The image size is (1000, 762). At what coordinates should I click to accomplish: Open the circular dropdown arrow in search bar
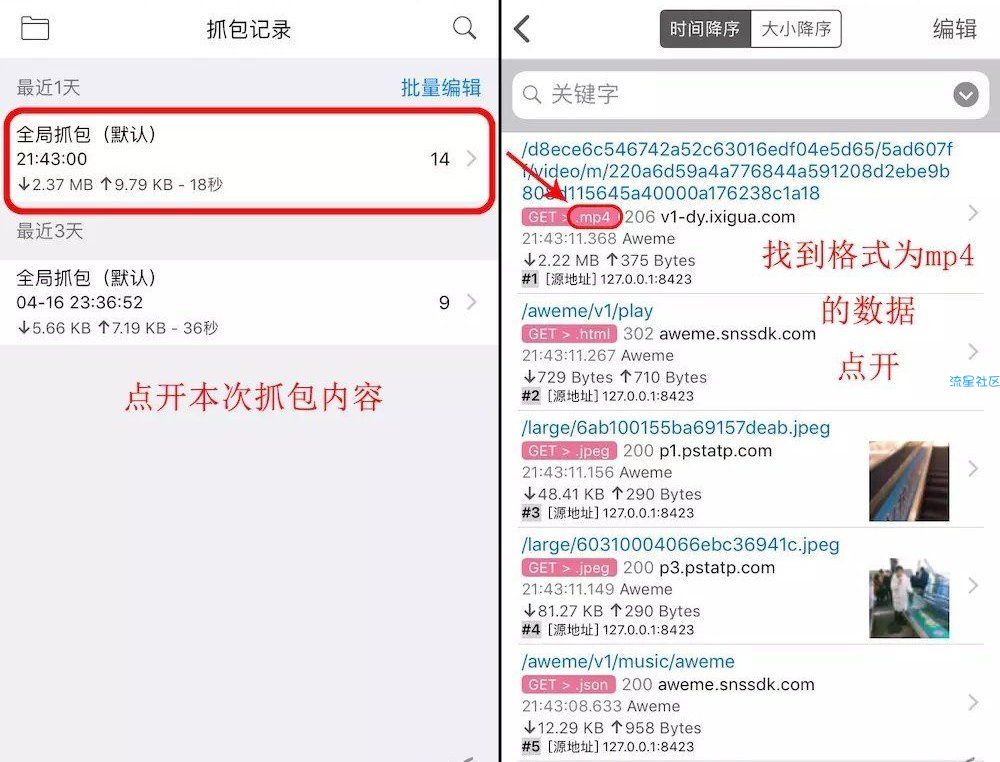[966, 94]
